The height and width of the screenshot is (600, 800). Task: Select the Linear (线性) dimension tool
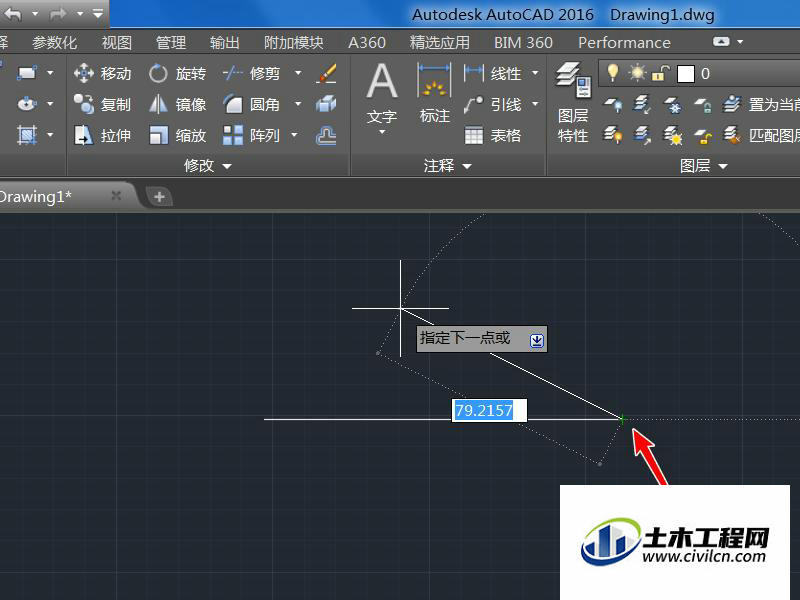[x=493, y=73]
